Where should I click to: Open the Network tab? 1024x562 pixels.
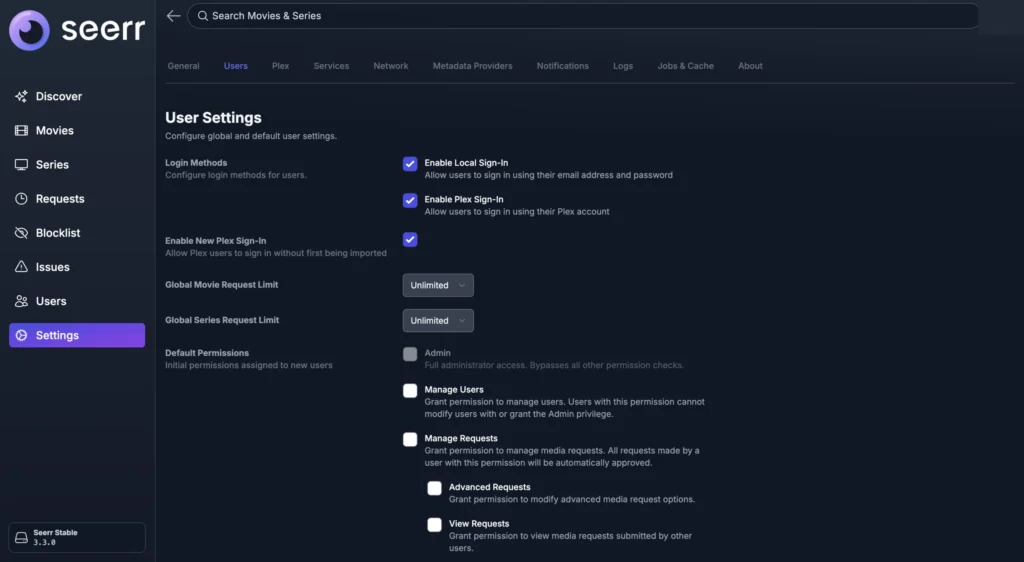391,66
